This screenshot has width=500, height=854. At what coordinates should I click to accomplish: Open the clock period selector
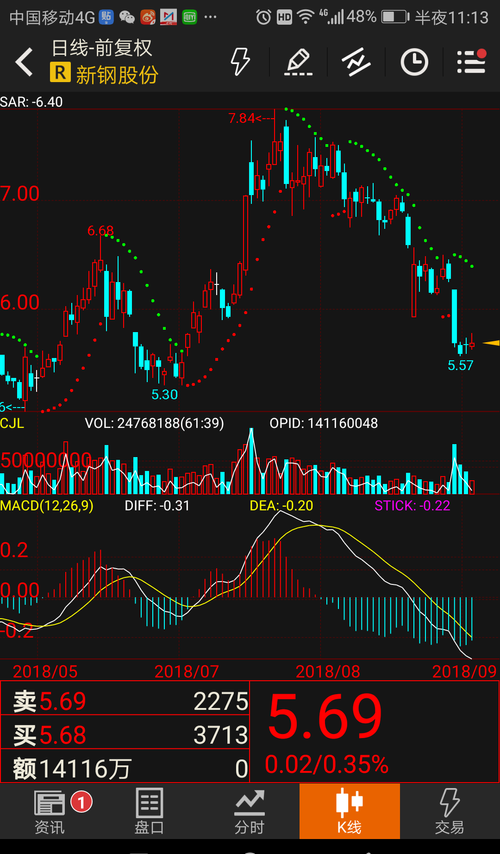414,62
